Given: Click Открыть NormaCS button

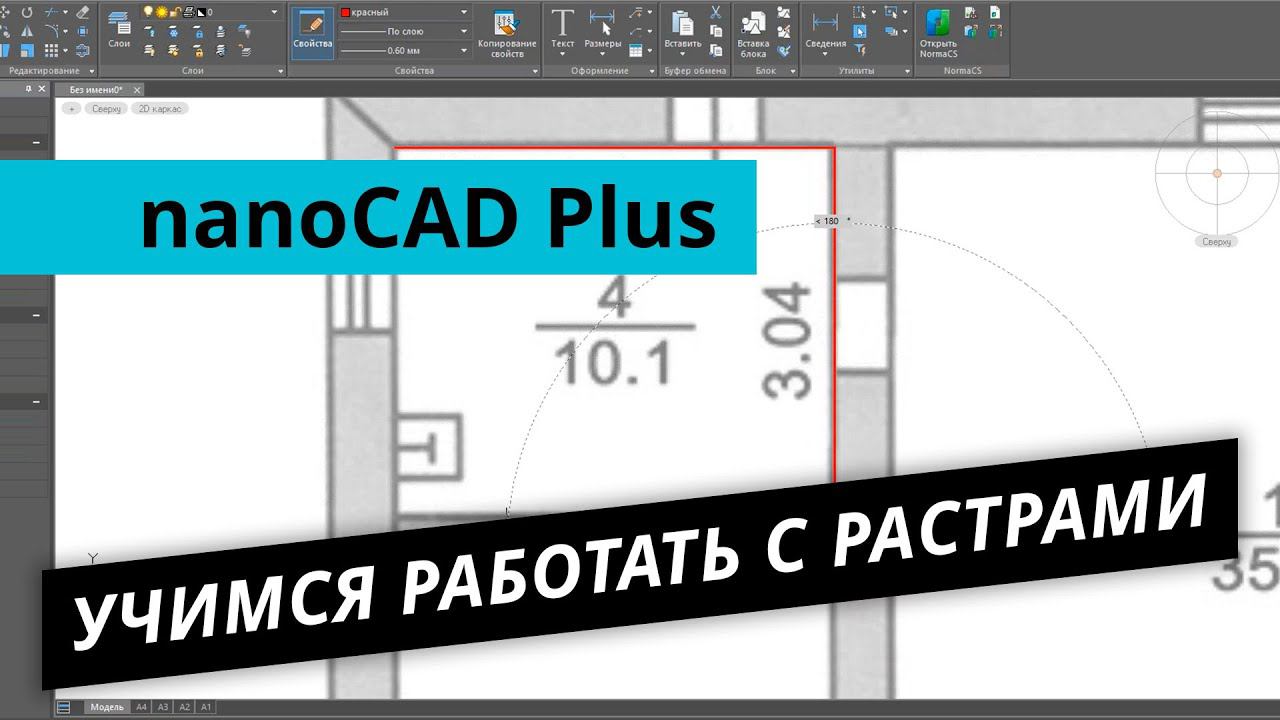Looking at the screenshot, I should pos(937,32).
